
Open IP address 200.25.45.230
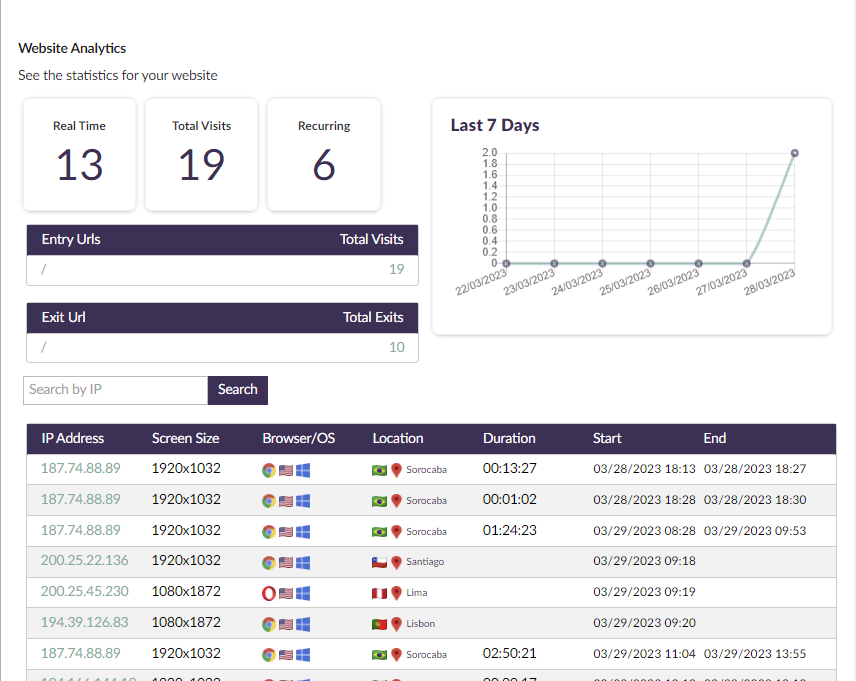[84, 592]
